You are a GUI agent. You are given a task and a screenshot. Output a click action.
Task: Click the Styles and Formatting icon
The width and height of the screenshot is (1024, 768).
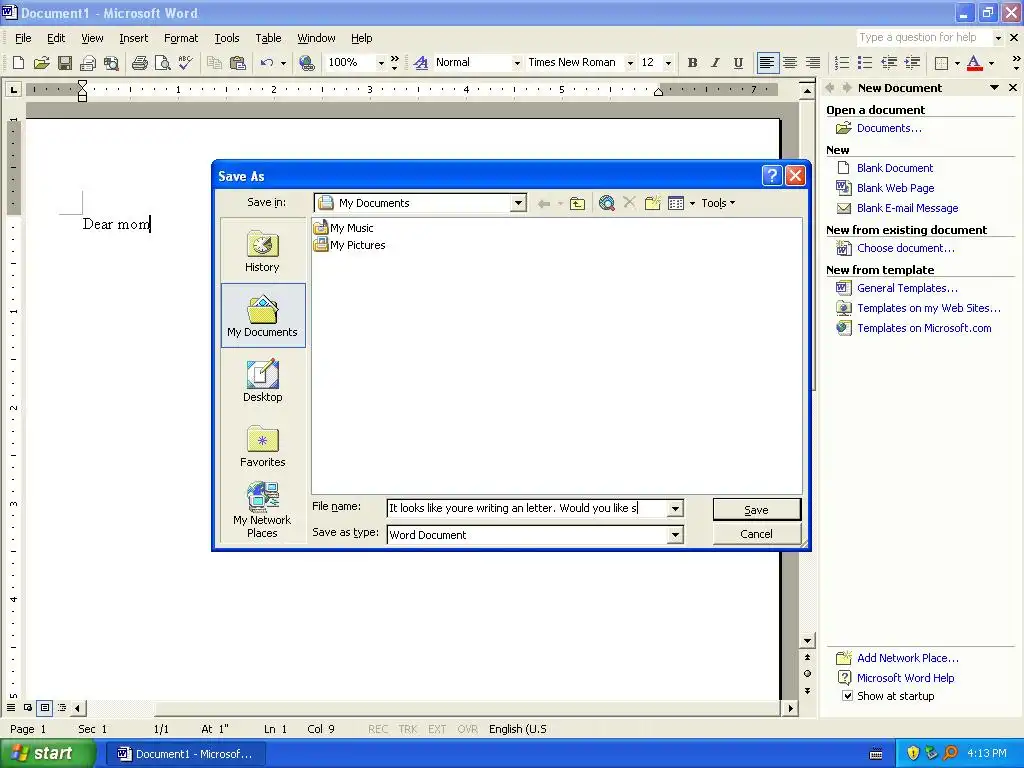click(421, 63)
